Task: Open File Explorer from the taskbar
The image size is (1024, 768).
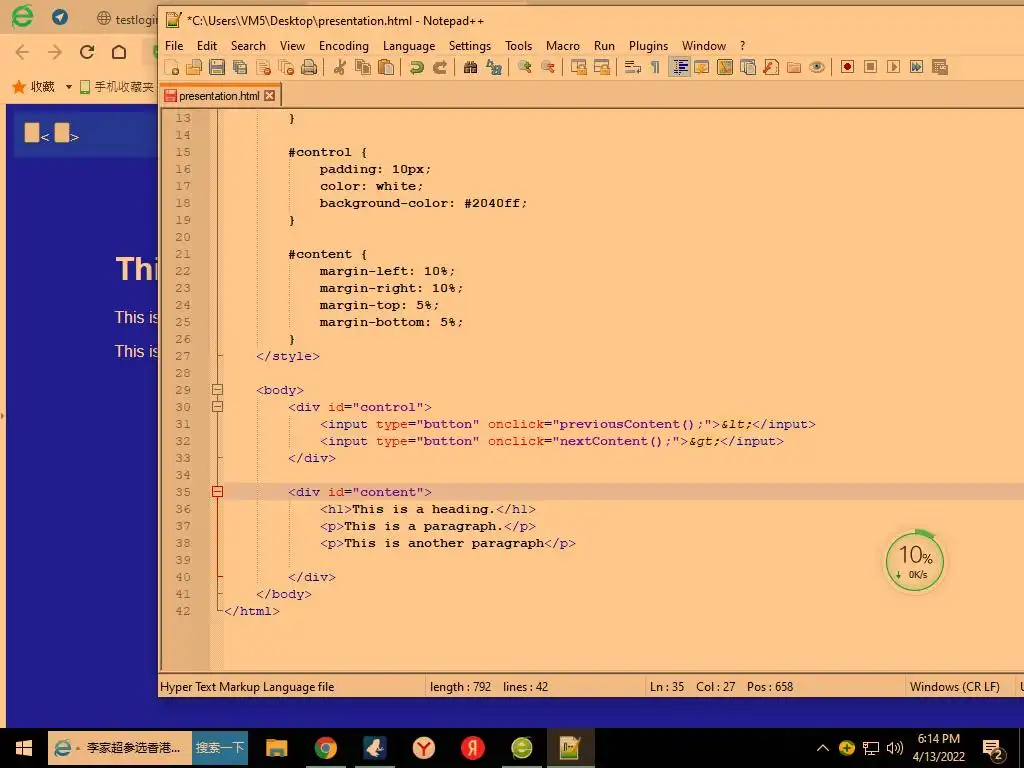Action: coord(276,748)
